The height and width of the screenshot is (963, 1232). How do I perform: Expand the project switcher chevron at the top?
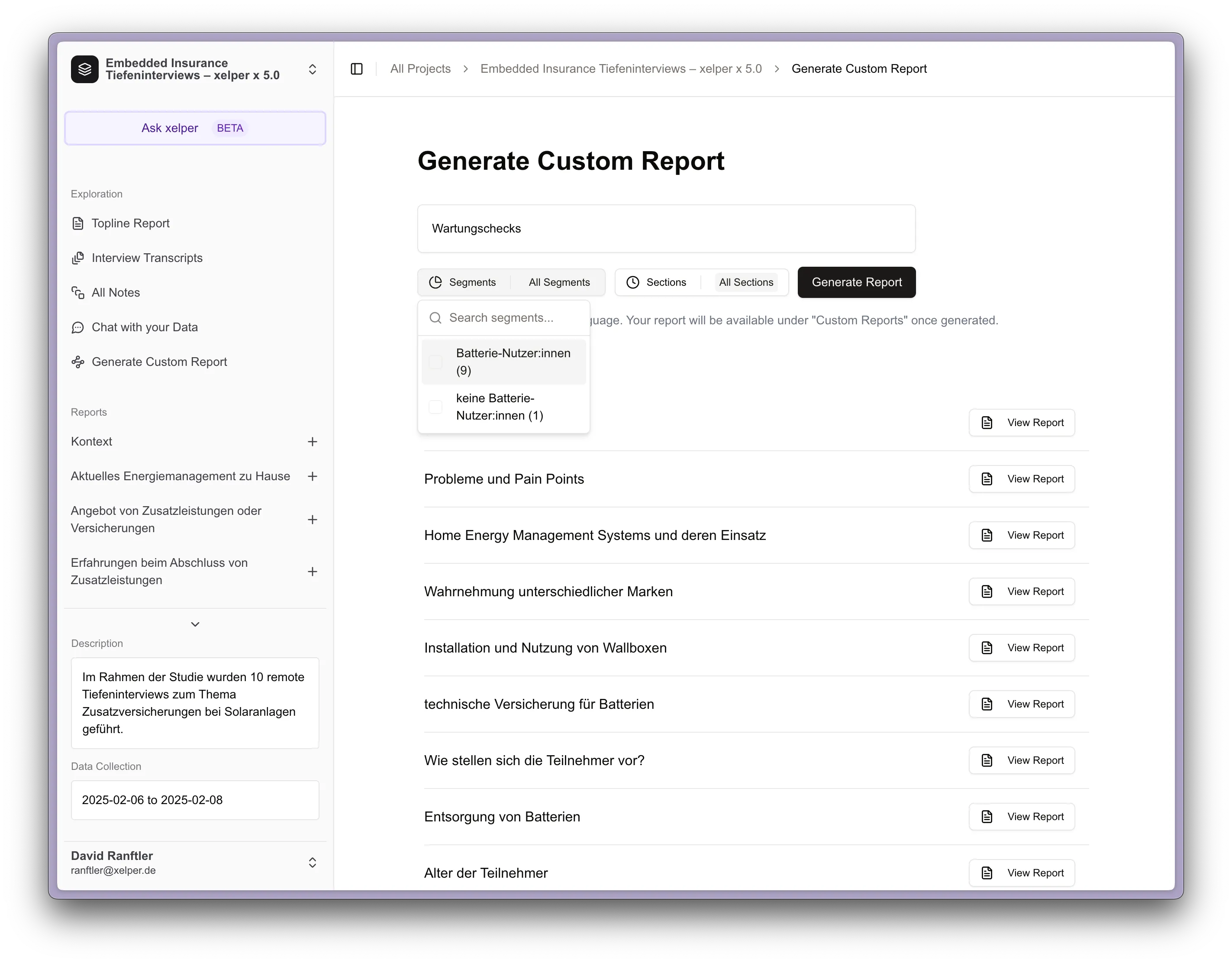(x=312, y=69)
